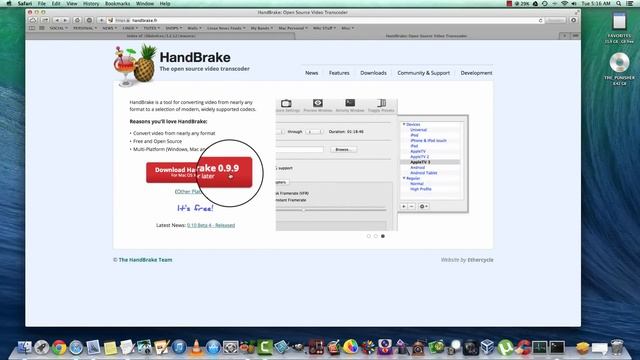Expand the Linux News Feeds bookmarks folder

226,28
